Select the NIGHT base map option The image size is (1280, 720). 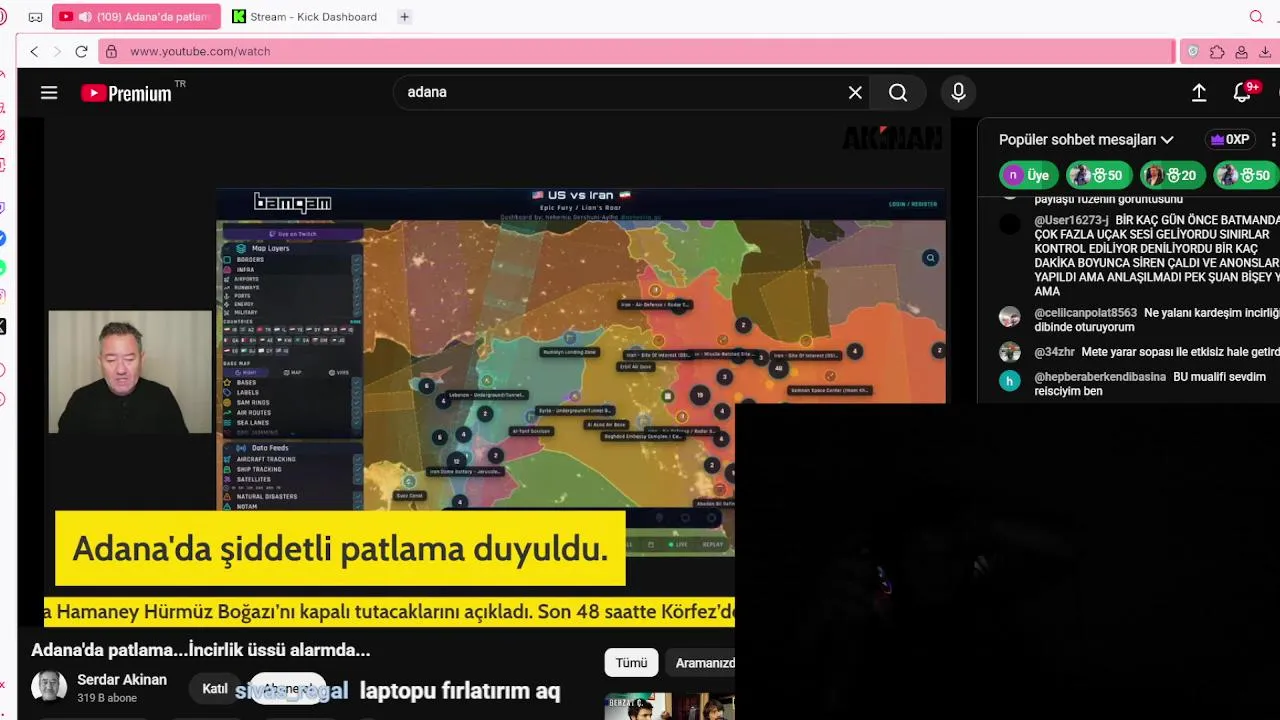(x=245, y=372)
